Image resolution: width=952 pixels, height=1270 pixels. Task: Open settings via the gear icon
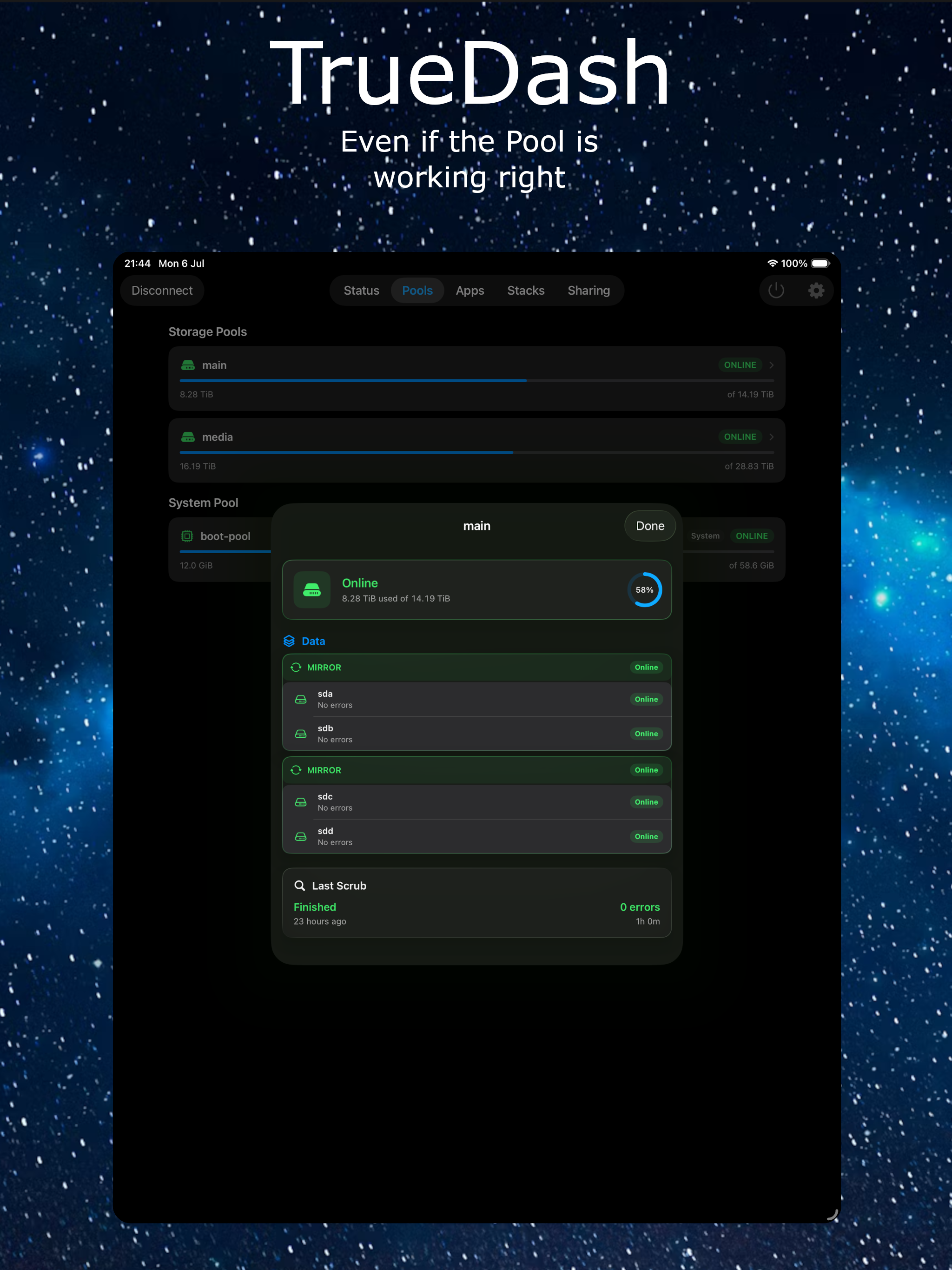coord(816,291)
